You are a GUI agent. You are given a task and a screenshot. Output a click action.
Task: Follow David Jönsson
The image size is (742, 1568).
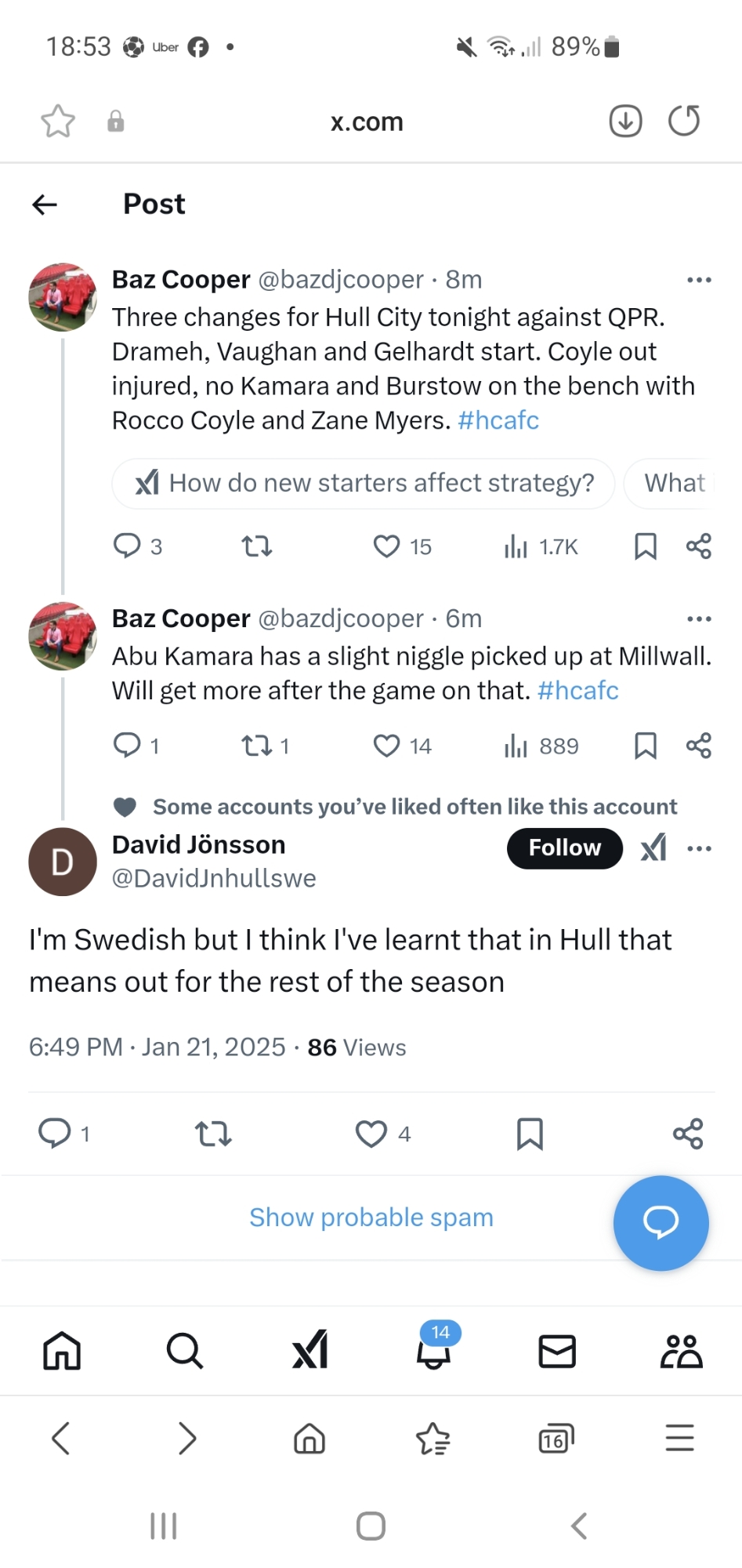[564, 848]
